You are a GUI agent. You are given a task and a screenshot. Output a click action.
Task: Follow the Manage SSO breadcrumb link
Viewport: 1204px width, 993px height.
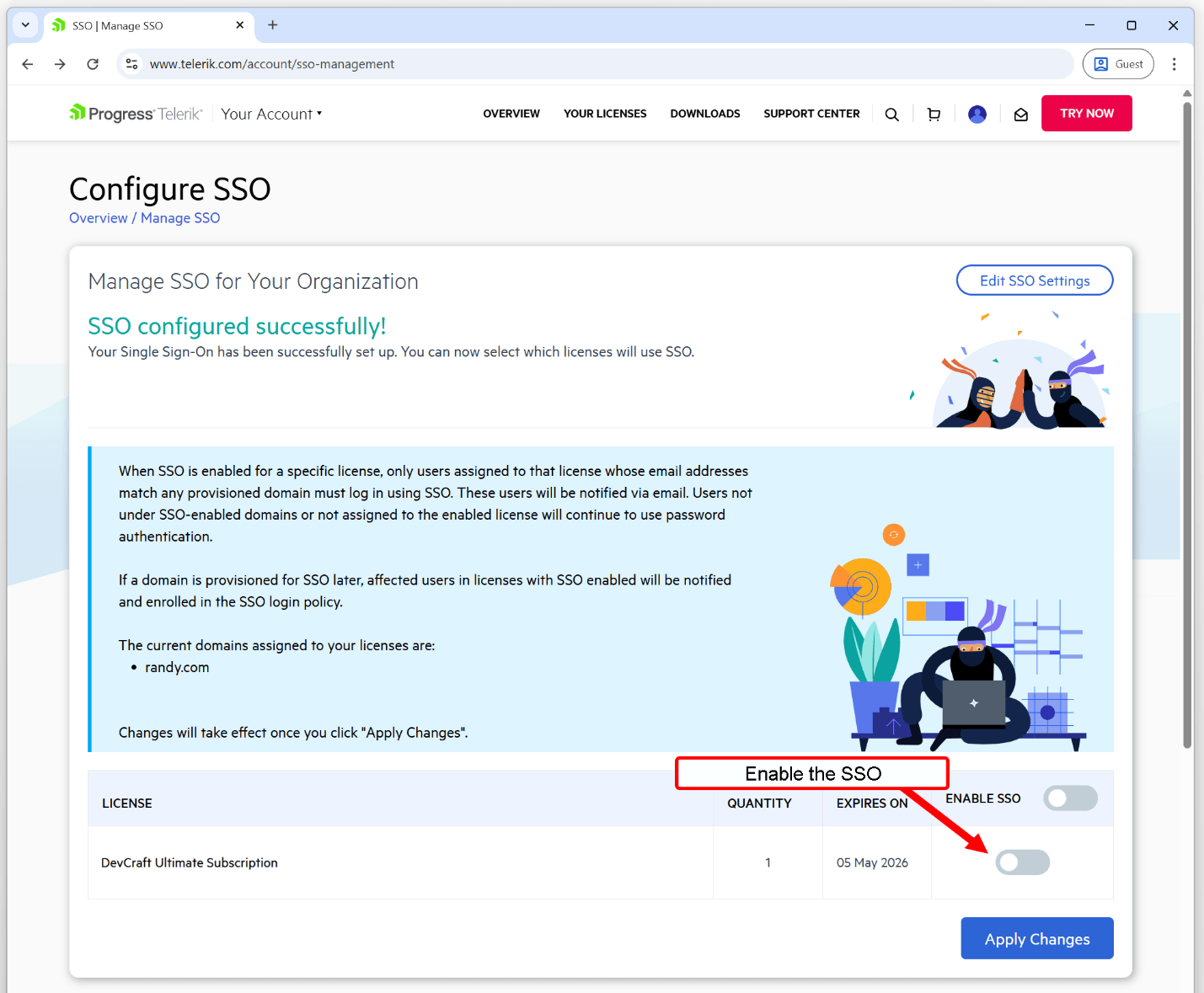click(x=180, y=218)
